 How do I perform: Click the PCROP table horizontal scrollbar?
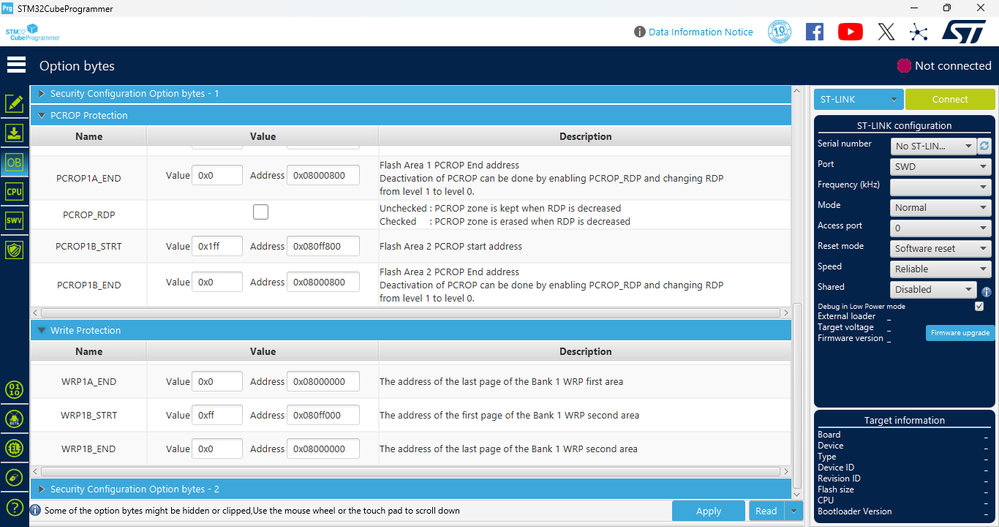tap(411, 313)
